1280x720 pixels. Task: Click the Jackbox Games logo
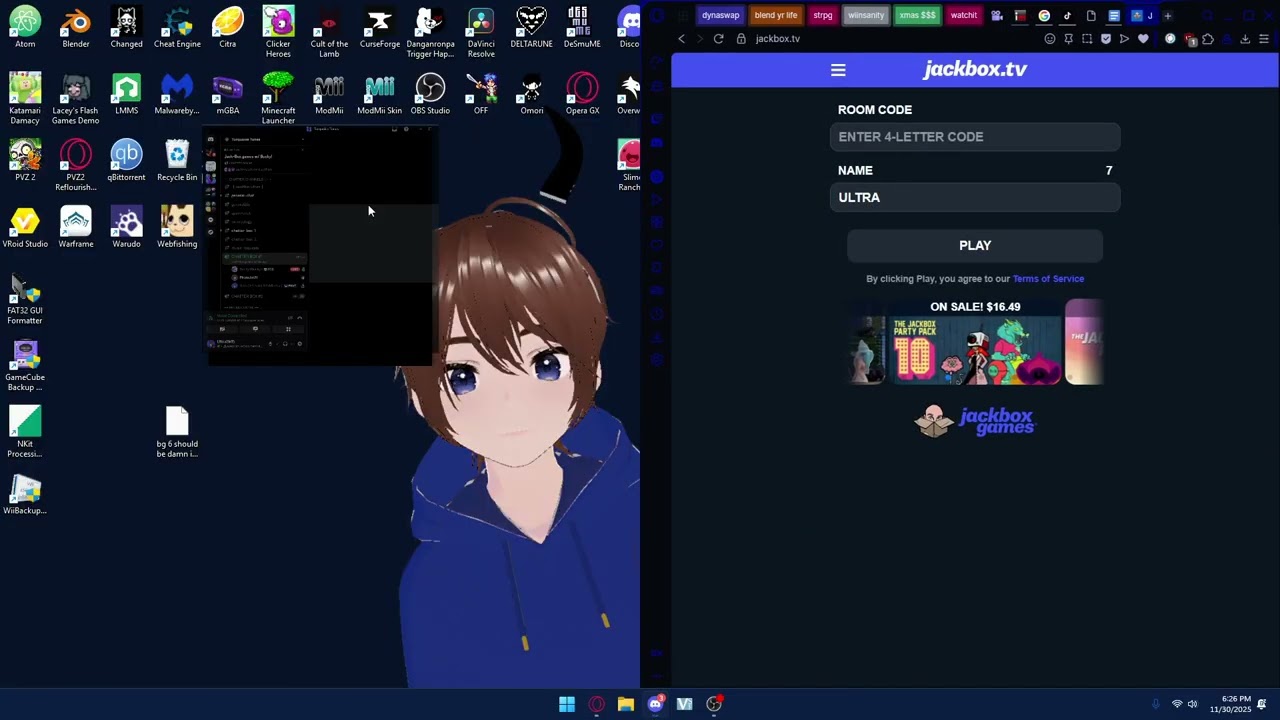point(975,421)
